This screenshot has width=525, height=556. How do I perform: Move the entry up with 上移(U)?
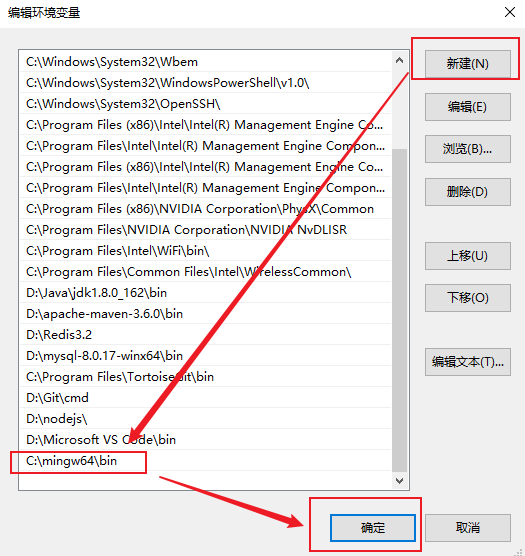coord(468,256)
